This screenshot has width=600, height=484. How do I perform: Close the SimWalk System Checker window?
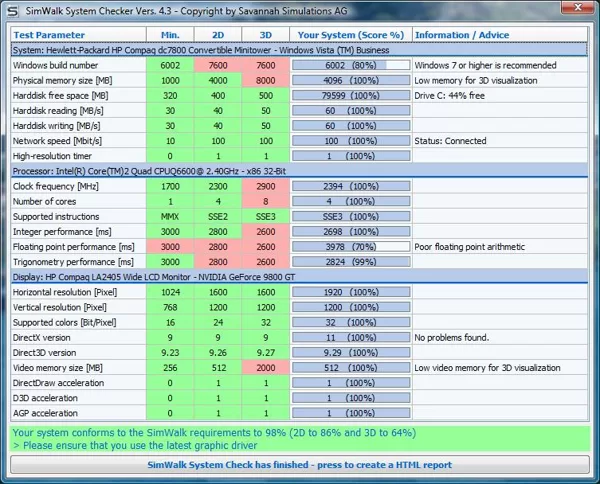pyautogui.click(x=578, y=7)
